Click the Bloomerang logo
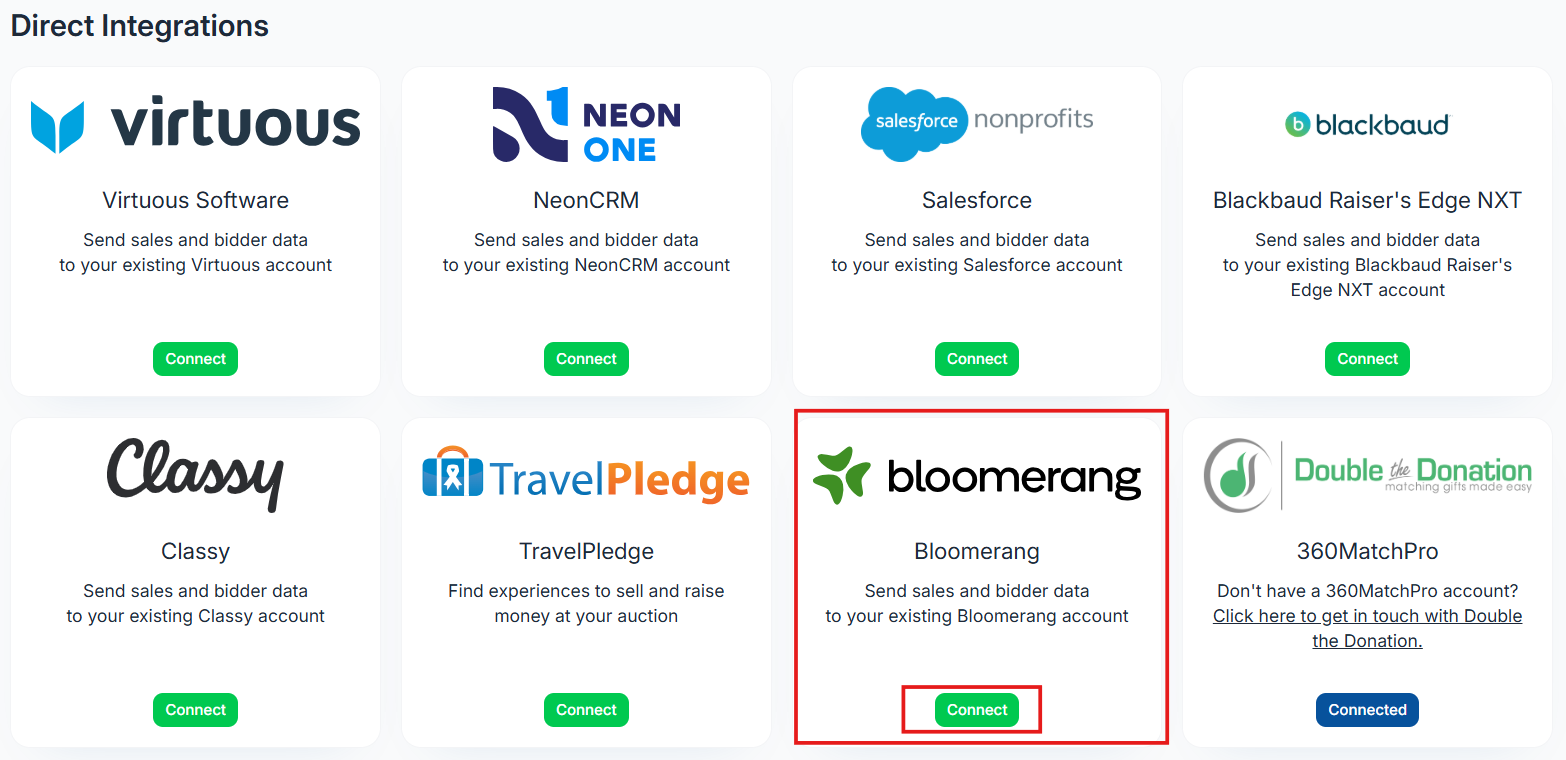 coord(976,476)
